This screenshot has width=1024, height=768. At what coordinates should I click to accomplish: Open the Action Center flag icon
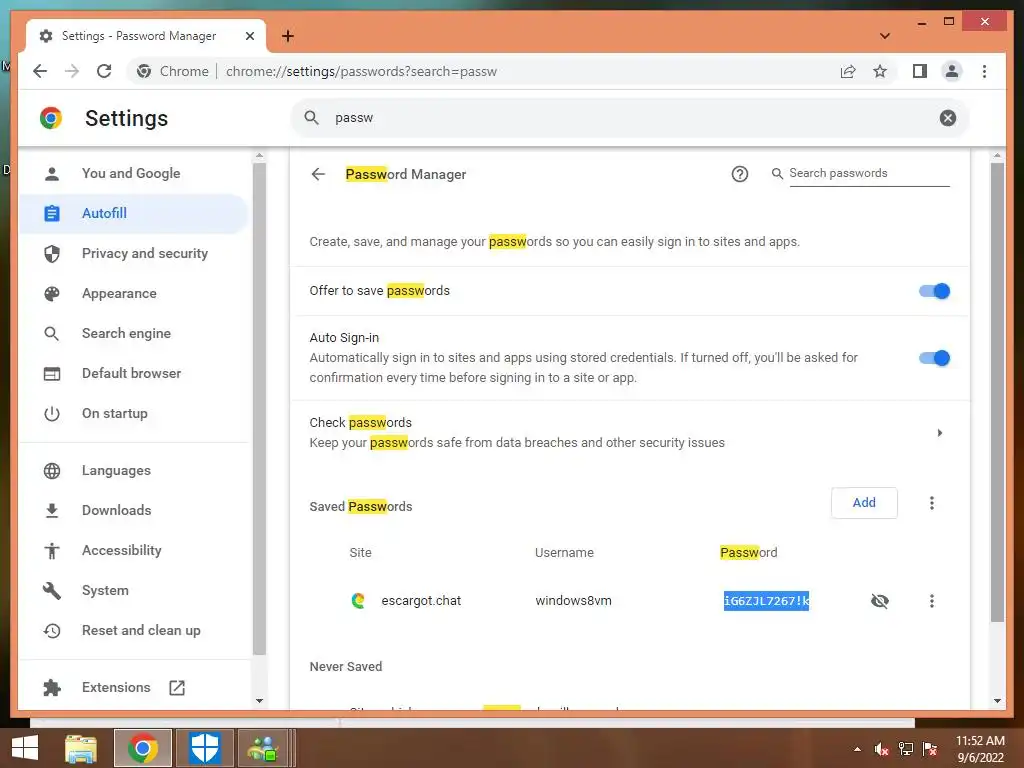click(930, 749)
